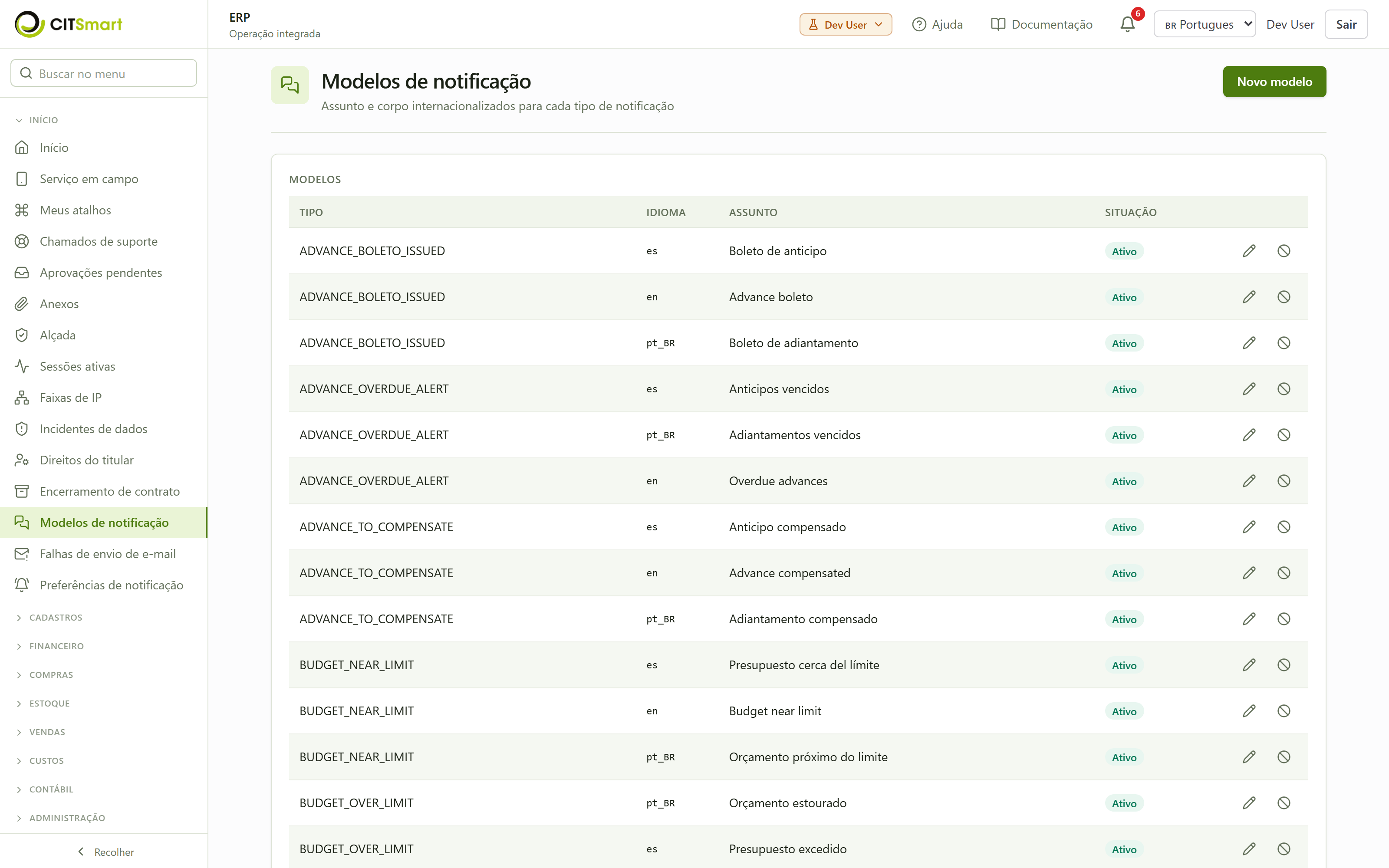This screenshot has height=868, width=1389.
Task: Open Falhas de envio de e-mail
Action: 103,554
